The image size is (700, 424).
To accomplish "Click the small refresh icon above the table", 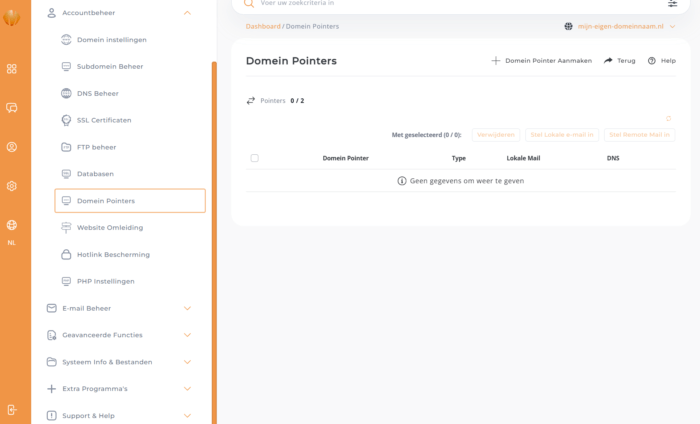I will (x=668, y=118).
